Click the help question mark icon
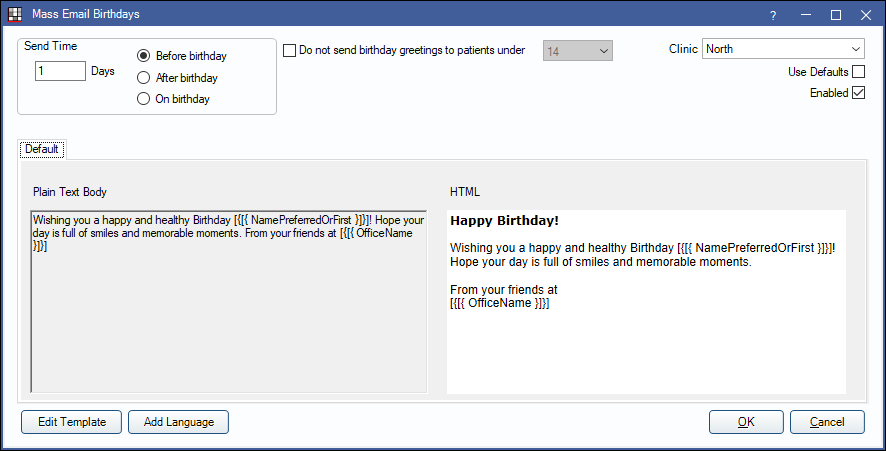The height and width of the screenshot is (451, 886). tap(773, 16)
